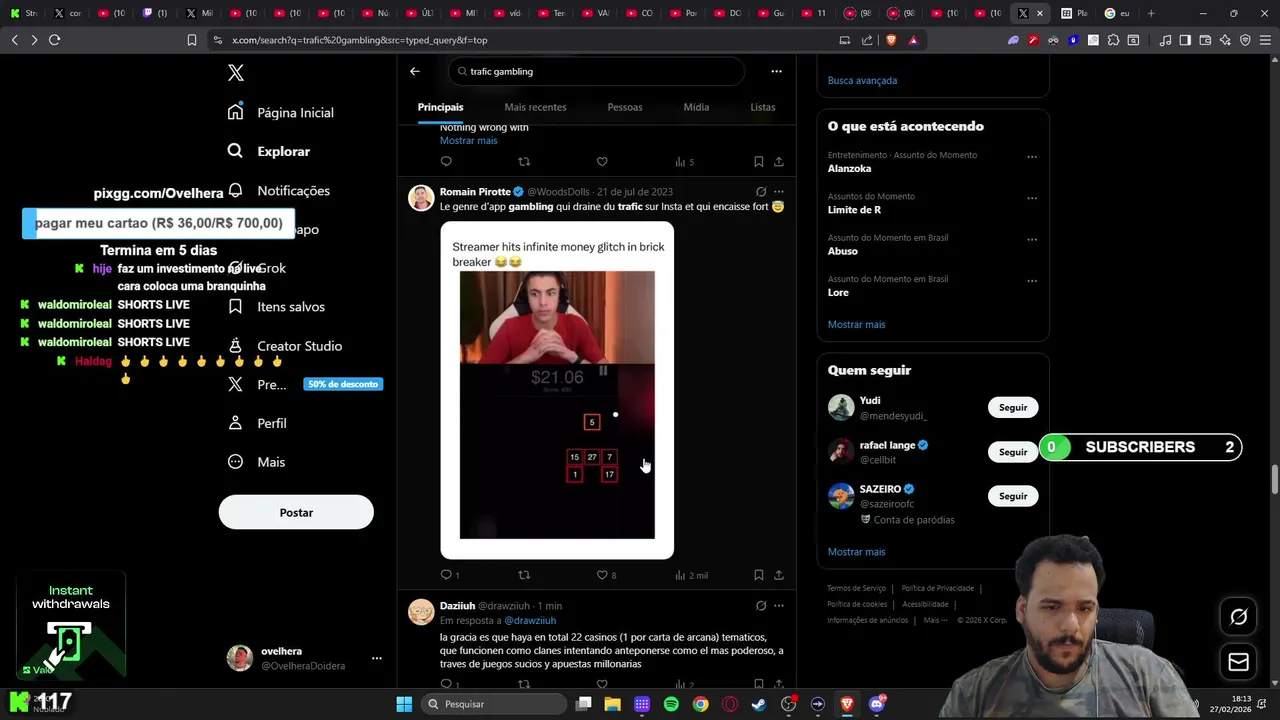Open Grok icon on Romain Pirotte's post
This screenshot has width=1280, height=720.
(761, 191)
